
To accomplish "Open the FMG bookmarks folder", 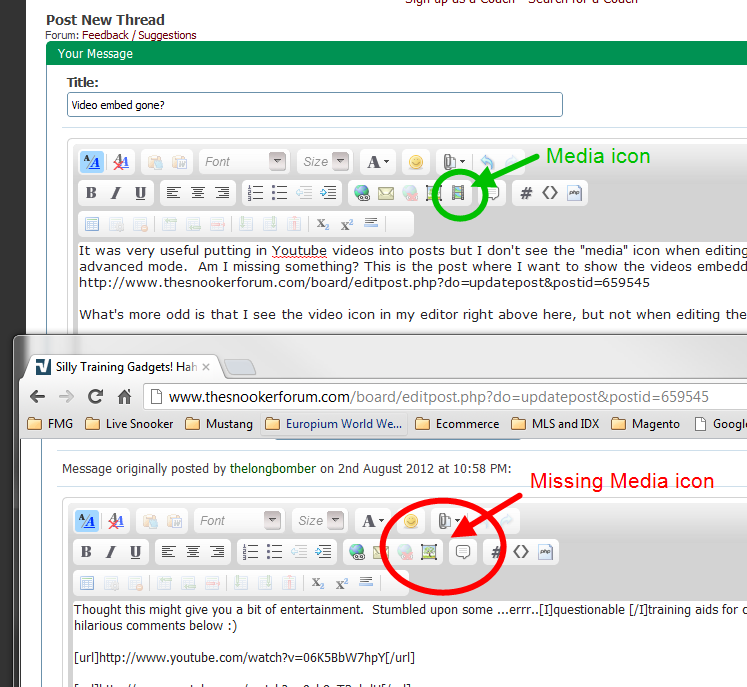I will pyautogui.click(x=50, y=424).
